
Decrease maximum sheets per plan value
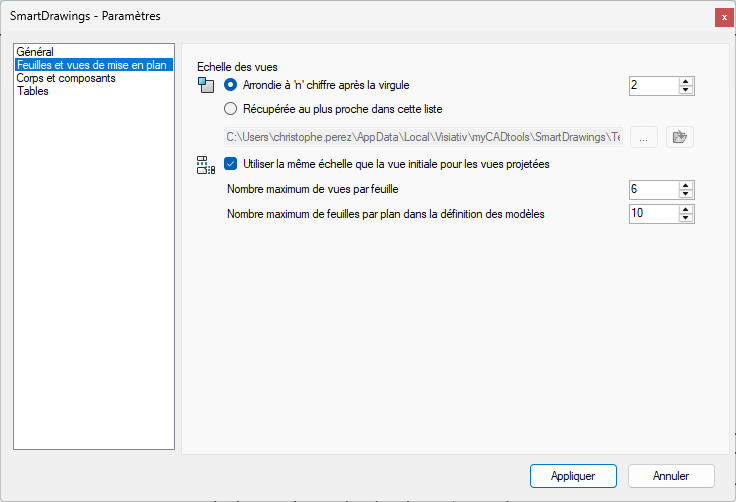tap(685, 218)
